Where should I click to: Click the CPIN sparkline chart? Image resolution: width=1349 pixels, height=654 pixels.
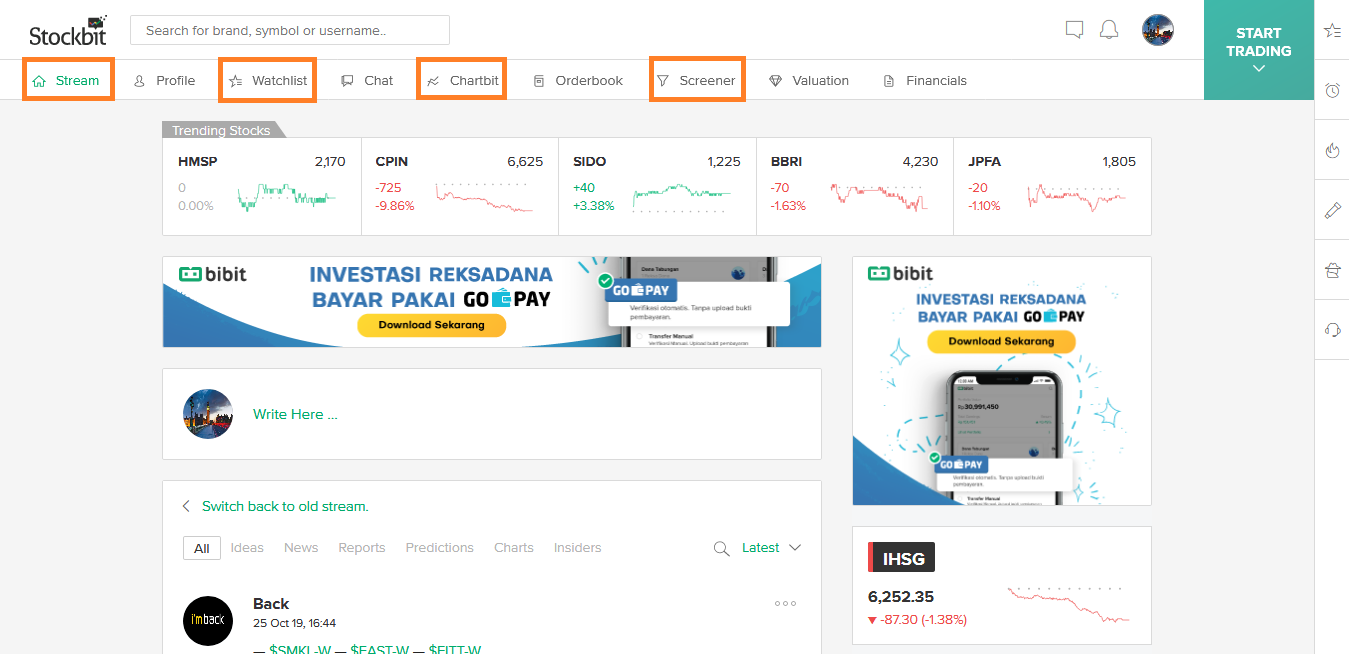(x=485, y=196)
